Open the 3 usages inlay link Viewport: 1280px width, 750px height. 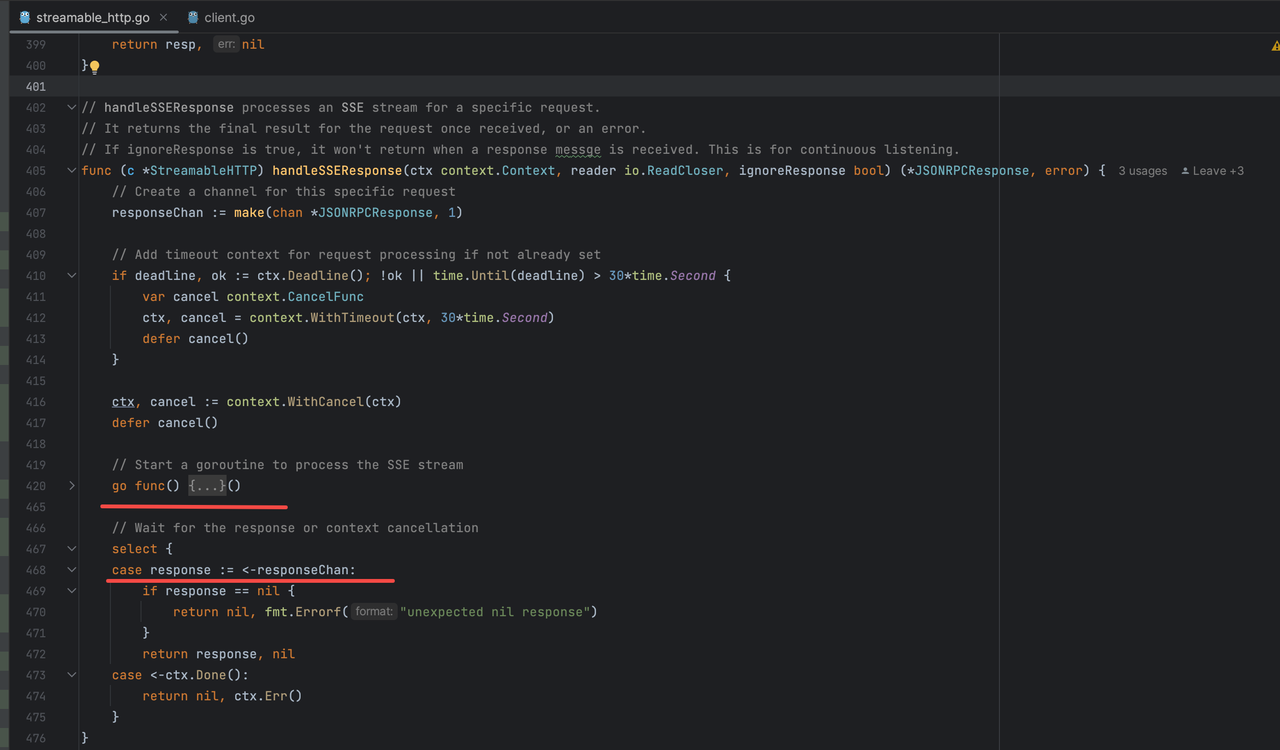[1142, 171]
